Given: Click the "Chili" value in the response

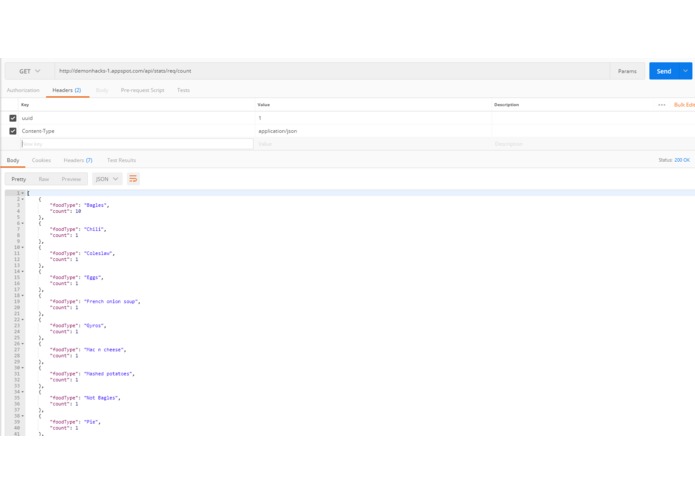Looking at the screenshot, I should 94,229.
